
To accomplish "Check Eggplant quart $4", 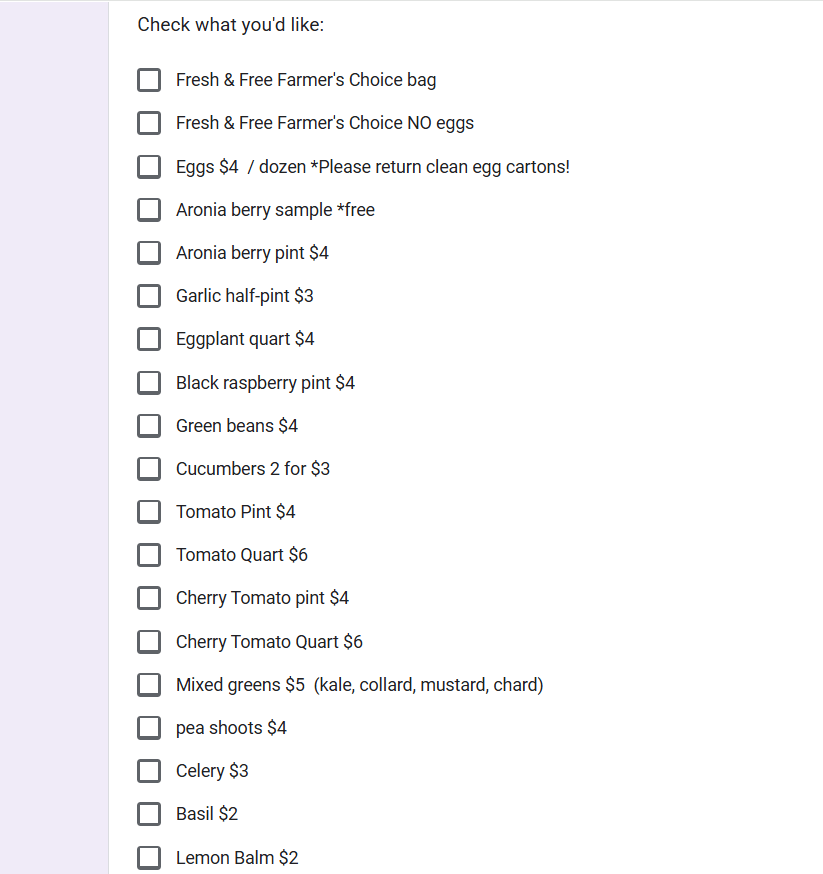I will click(x=149, y=339).
